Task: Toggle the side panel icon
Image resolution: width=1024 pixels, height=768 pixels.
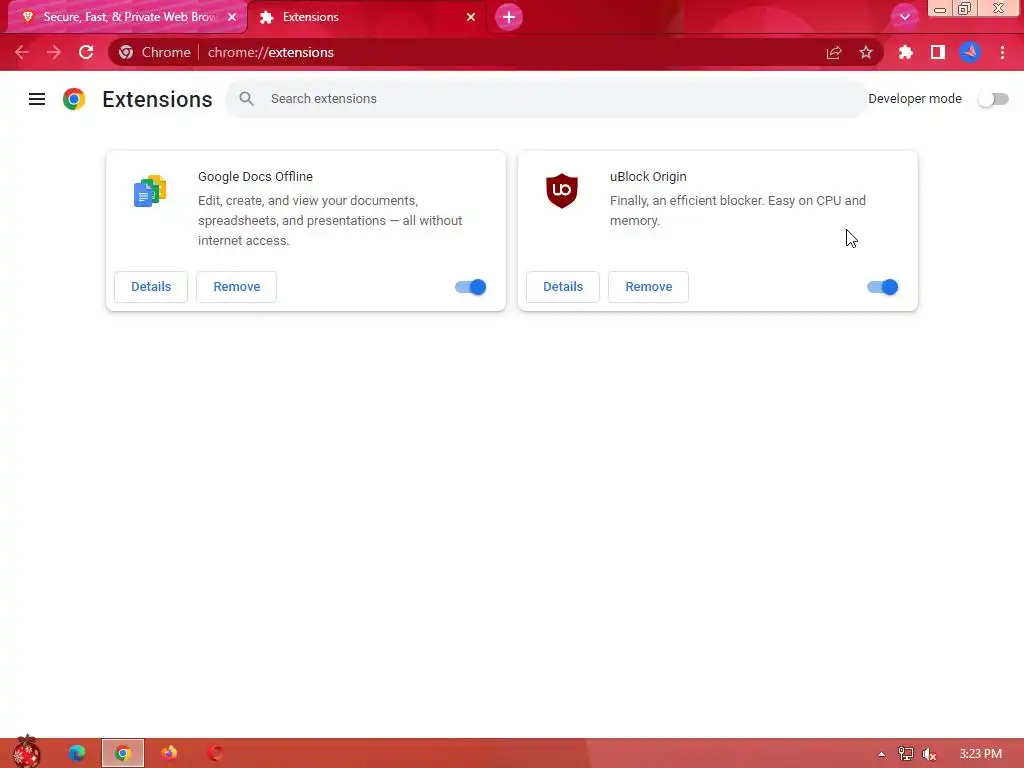Action: 938,52
